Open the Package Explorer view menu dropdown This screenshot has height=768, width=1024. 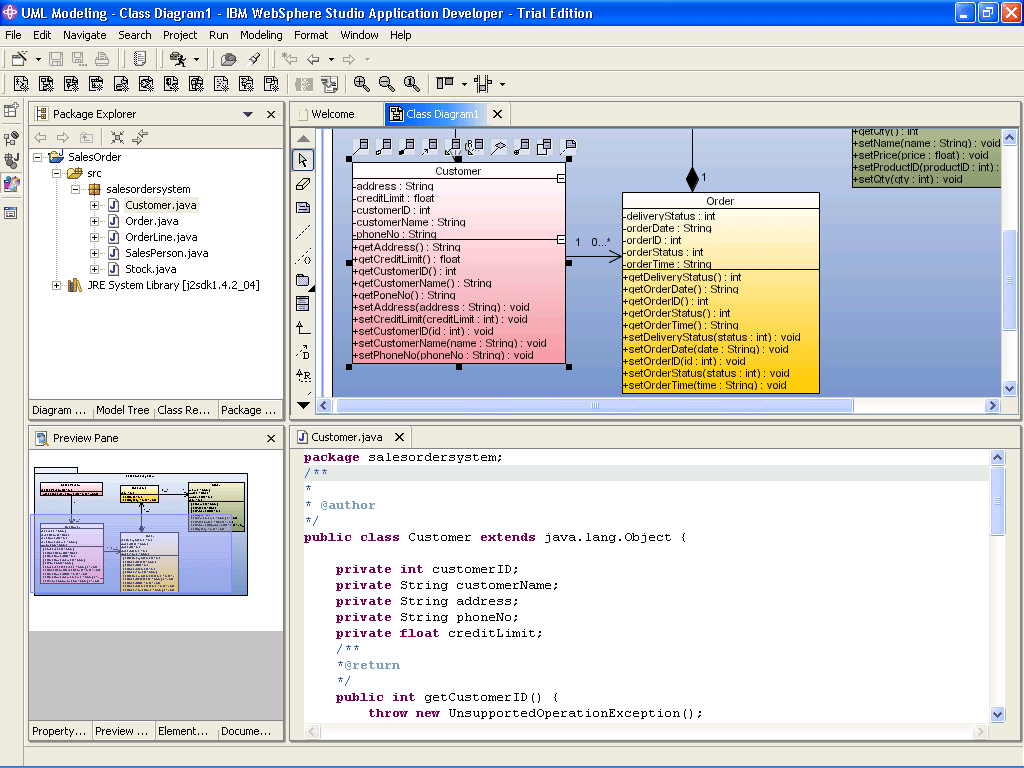point(248,114)
